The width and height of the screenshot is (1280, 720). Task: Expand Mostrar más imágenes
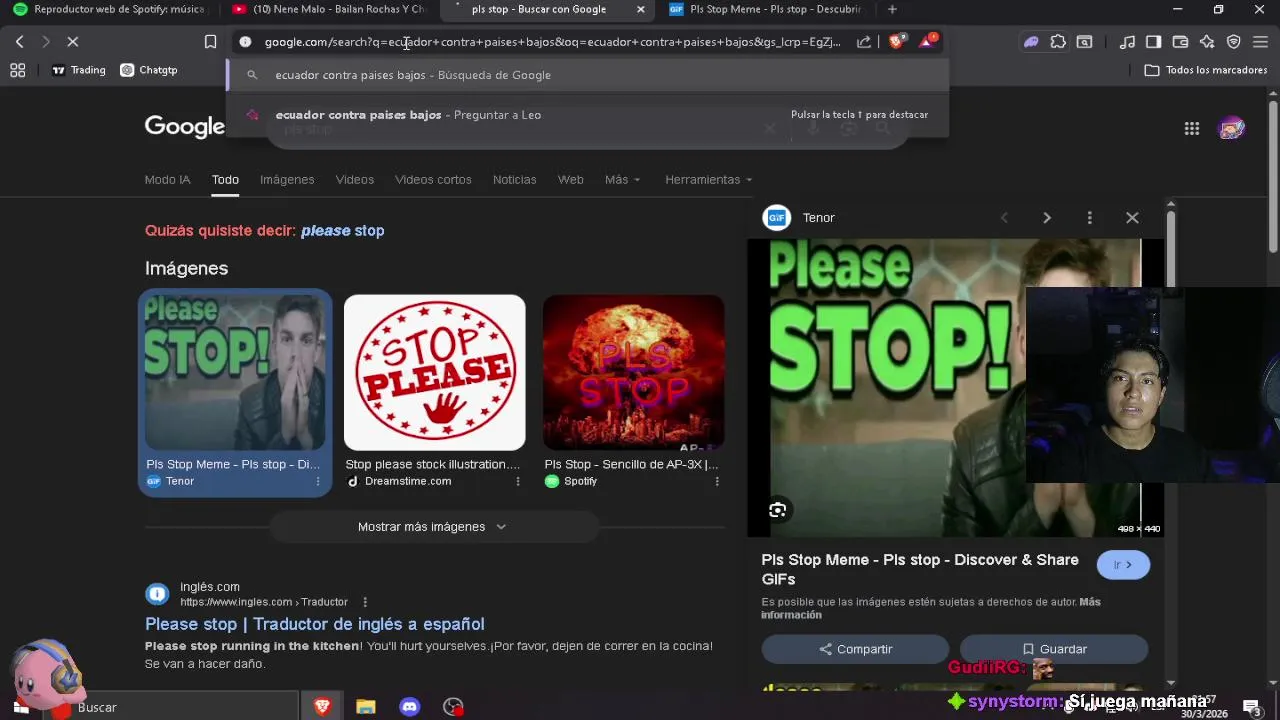pos(433,527)
